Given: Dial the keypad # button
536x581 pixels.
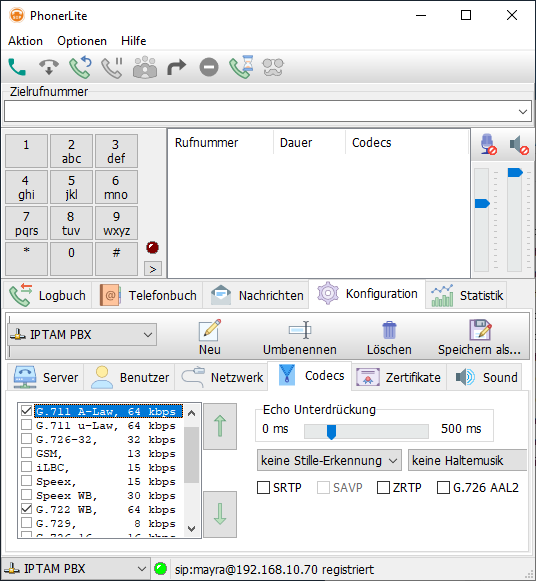Looking at the screenshot, I should pyautogui.click(x=116, y=259).
